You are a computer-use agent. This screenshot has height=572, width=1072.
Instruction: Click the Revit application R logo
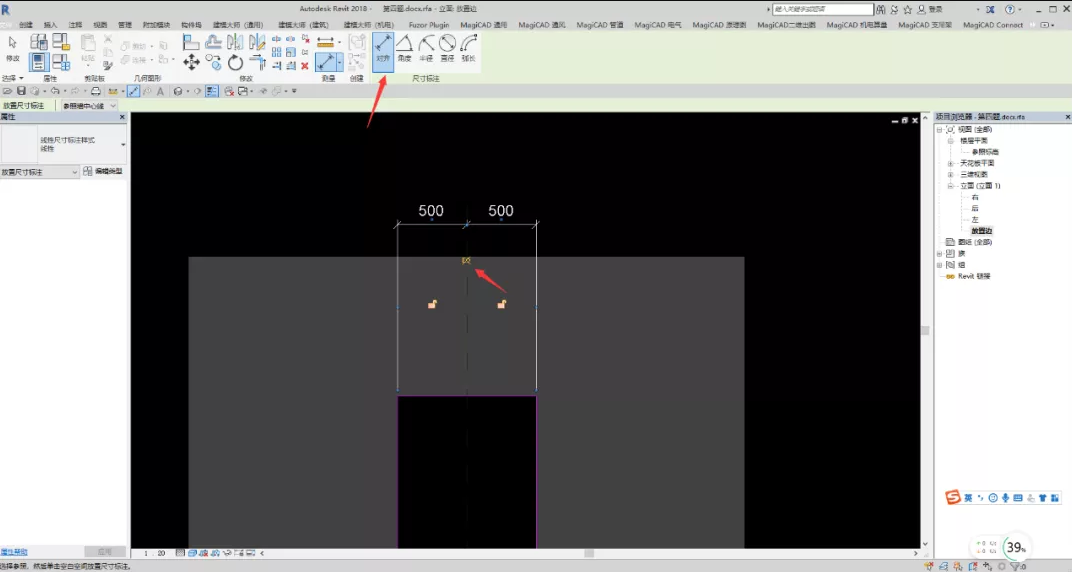click(x=5, y=10)
